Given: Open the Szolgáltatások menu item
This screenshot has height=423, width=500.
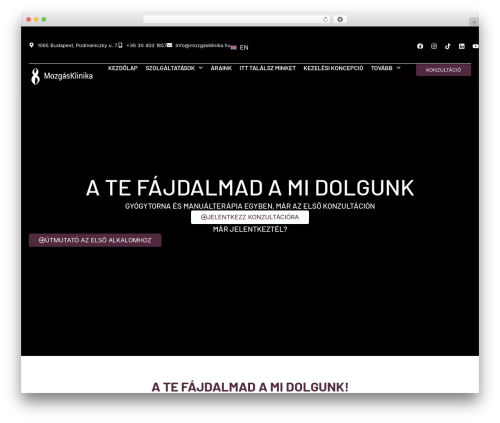Looking at the screenshot, I should (170, 68).
